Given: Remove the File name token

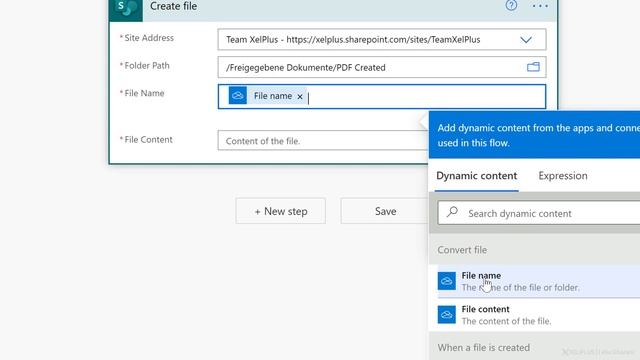Looking at the screenshot, I should pos(300,97).
